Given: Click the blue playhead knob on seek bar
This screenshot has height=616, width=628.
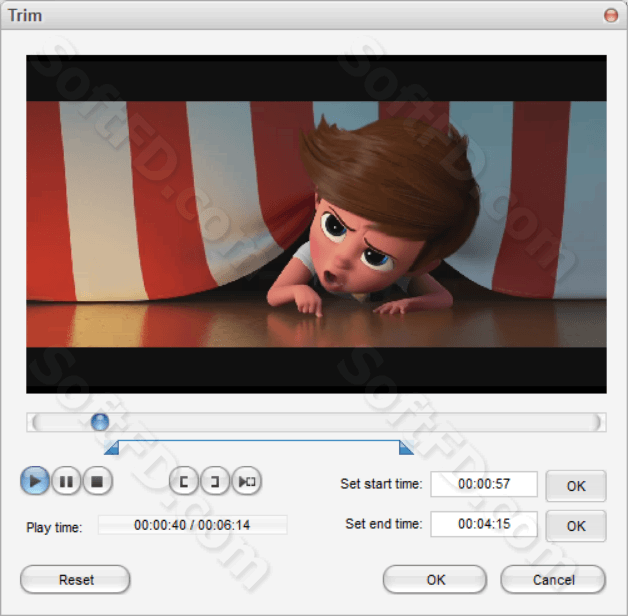Looking at the screenshot, I should pos(100,422).
